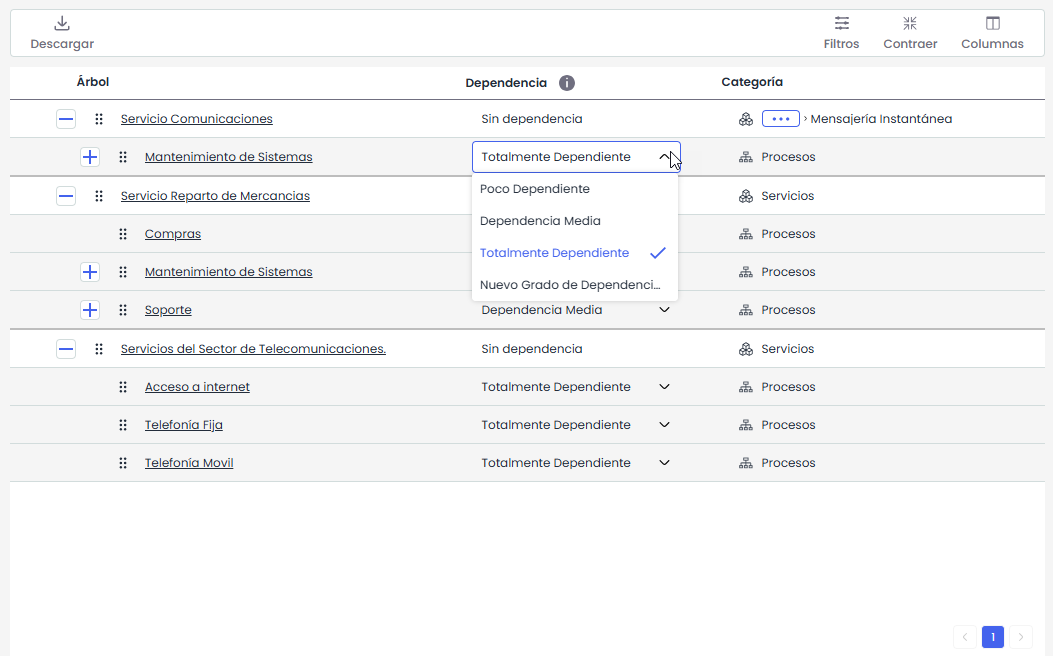Image resolution: width=1053 pixels, height=656 pixels.
Task: Click the Contraer collapse-all icon
Action: [909, 24]
